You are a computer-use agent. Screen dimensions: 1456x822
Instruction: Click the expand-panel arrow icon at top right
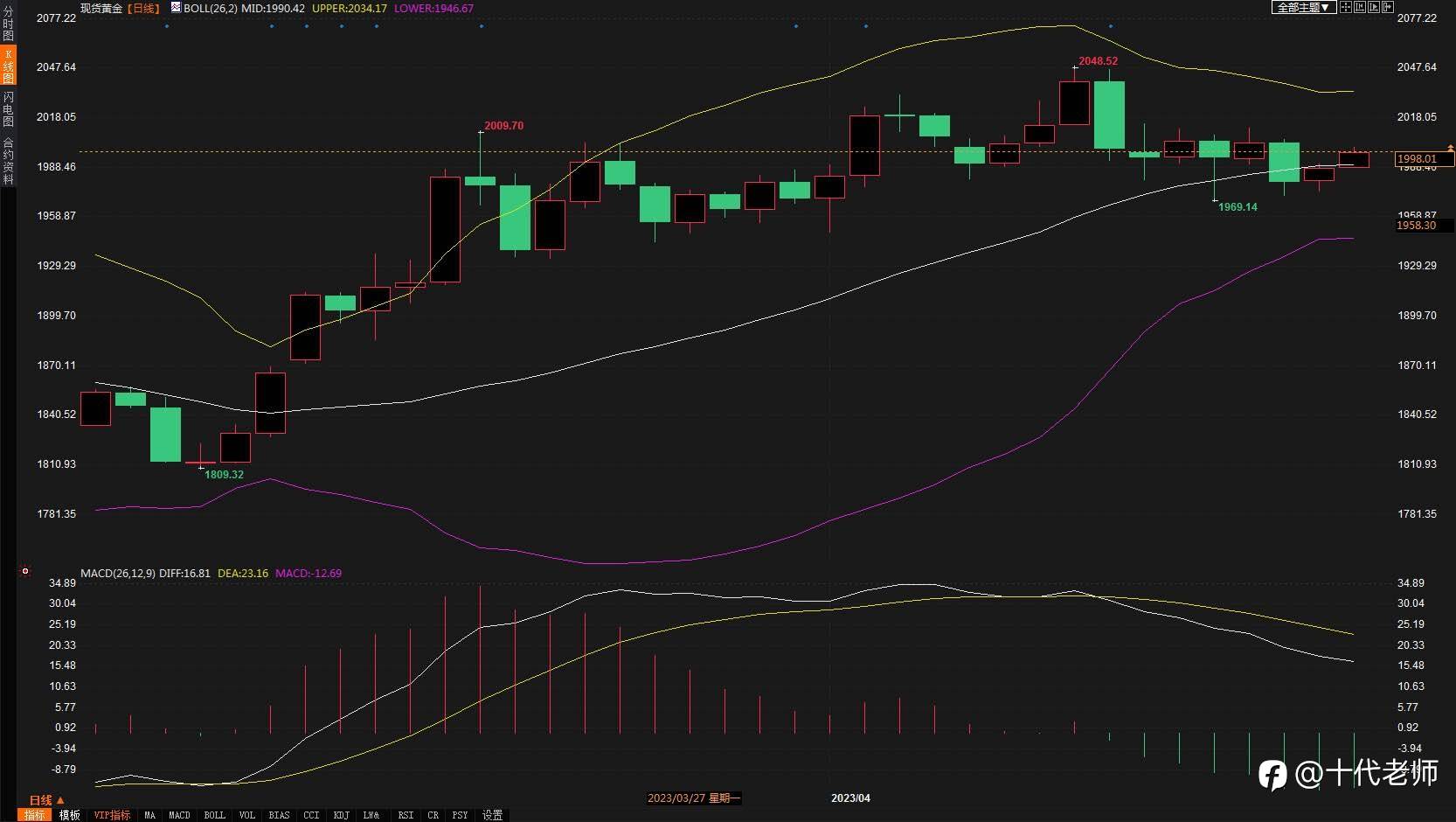pyautogui.click(x=1388, y=7)
